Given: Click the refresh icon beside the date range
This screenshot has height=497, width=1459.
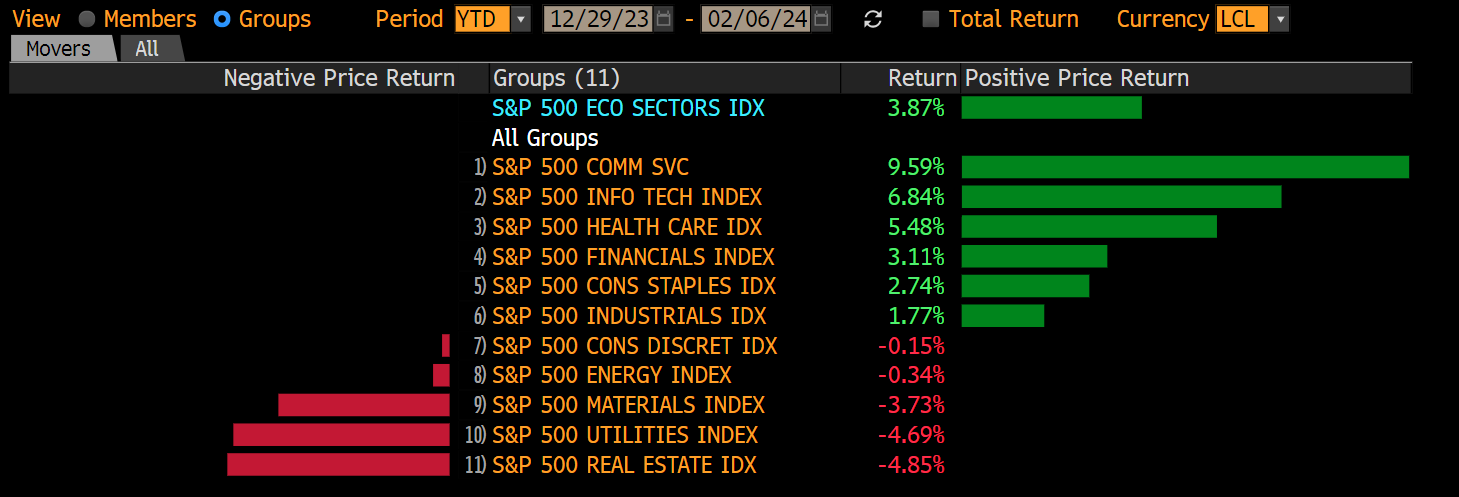Looking at the screenshot, I should pos(873,19).
